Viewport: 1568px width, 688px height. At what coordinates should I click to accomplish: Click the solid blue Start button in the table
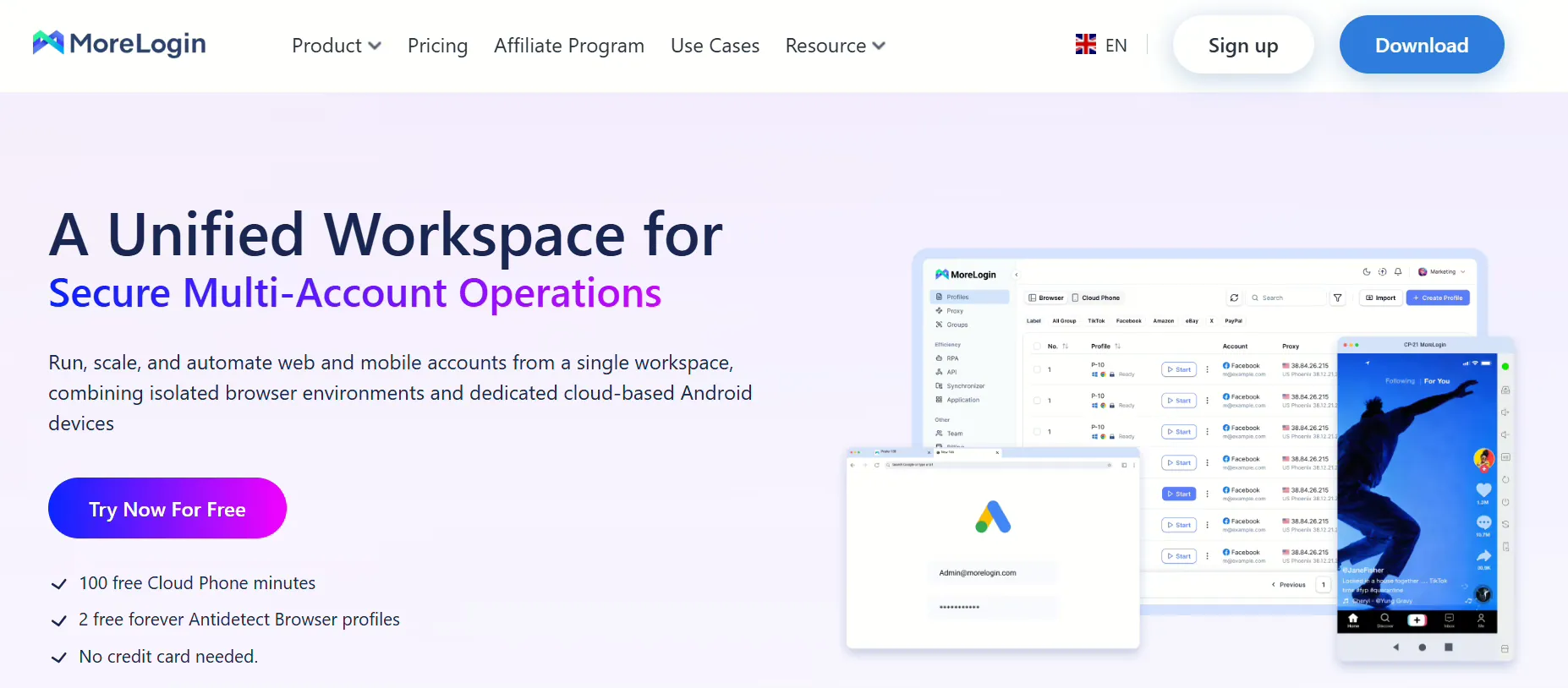pos(1179,494)
